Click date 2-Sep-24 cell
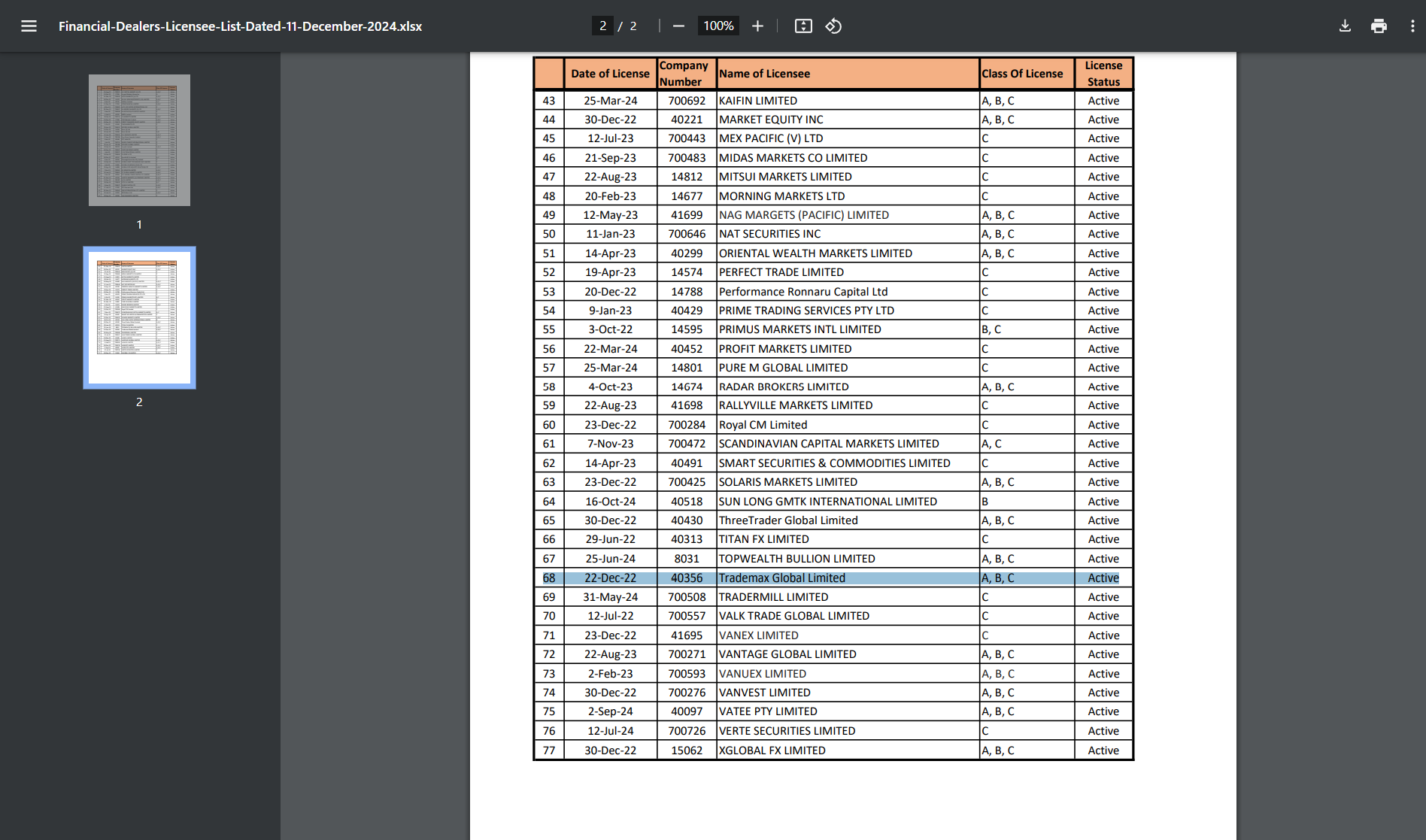Viewport: 1426px width, 840px height. point(610,711)
